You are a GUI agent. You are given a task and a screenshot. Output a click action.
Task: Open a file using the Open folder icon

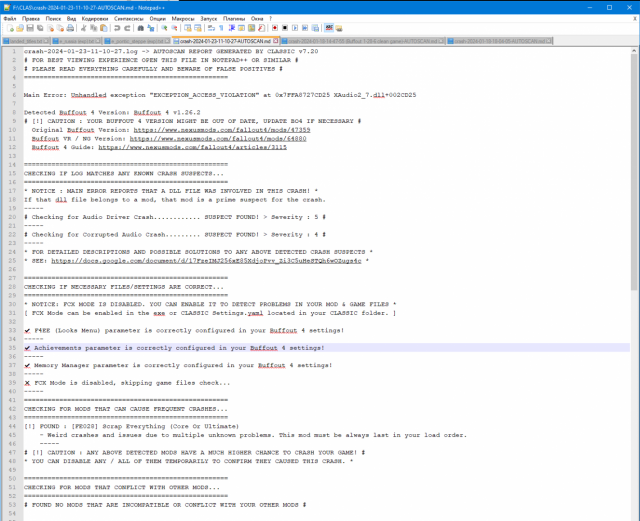pyautogui.click(x=20, y=28)
